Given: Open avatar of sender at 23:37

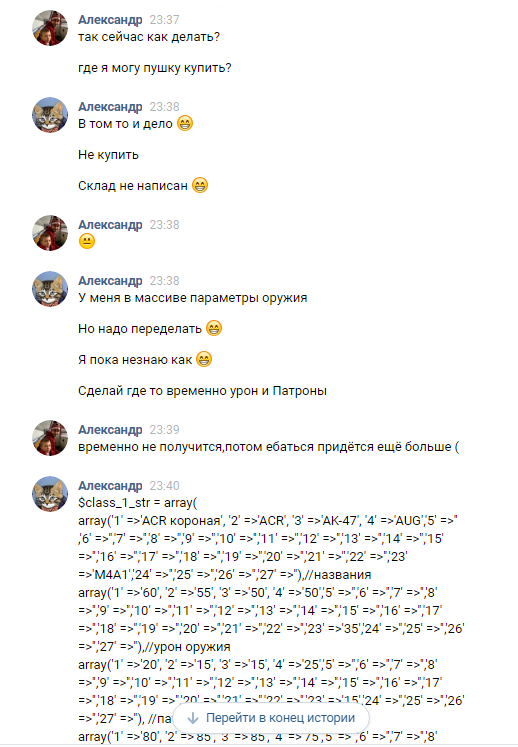Looking at the screenshot, I should [x=50, y=28].
